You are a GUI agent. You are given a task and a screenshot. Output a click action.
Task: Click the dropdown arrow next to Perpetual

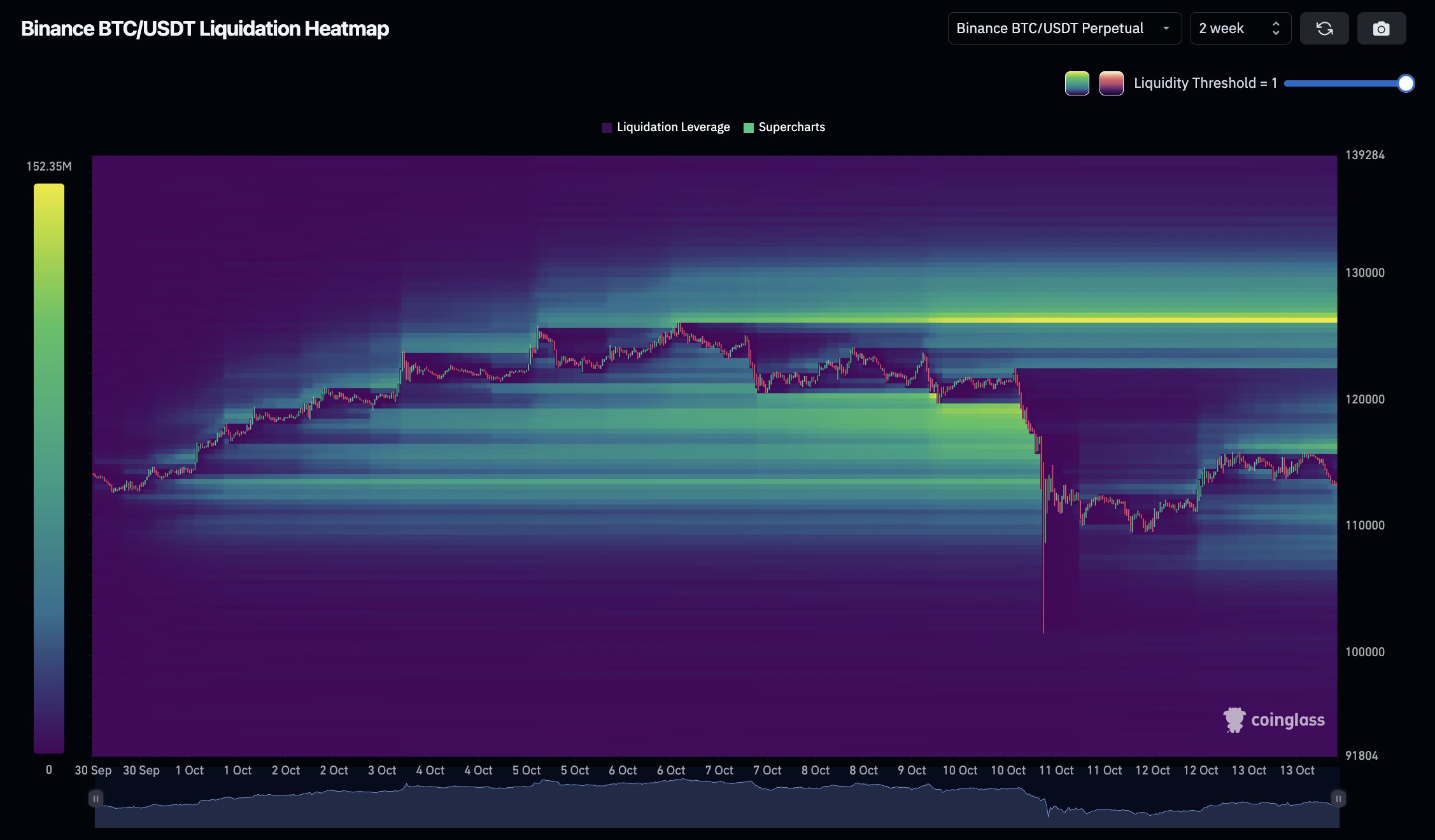pos(1166,29)
